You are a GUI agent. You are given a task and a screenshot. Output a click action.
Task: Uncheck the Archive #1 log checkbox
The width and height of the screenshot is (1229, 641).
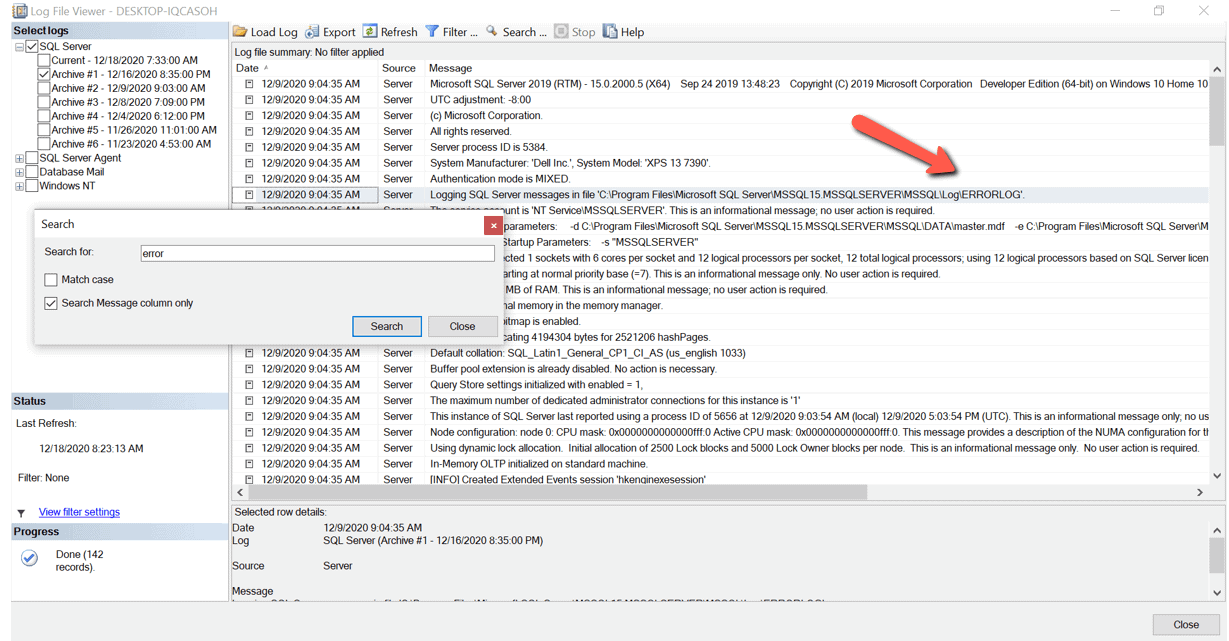44,74
